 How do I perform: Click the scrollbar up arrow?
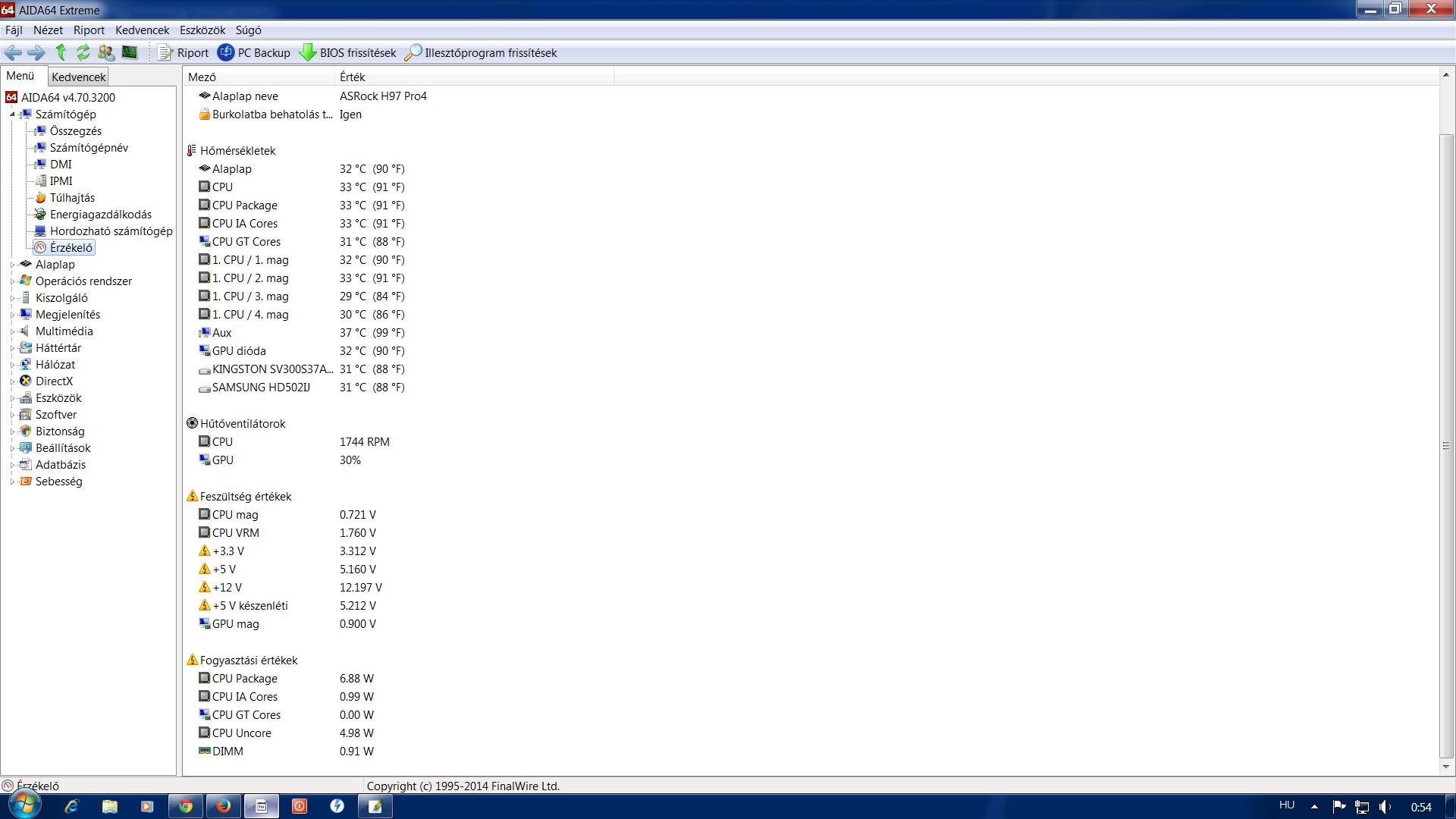pyautogui.click(x=1446, y=75)
